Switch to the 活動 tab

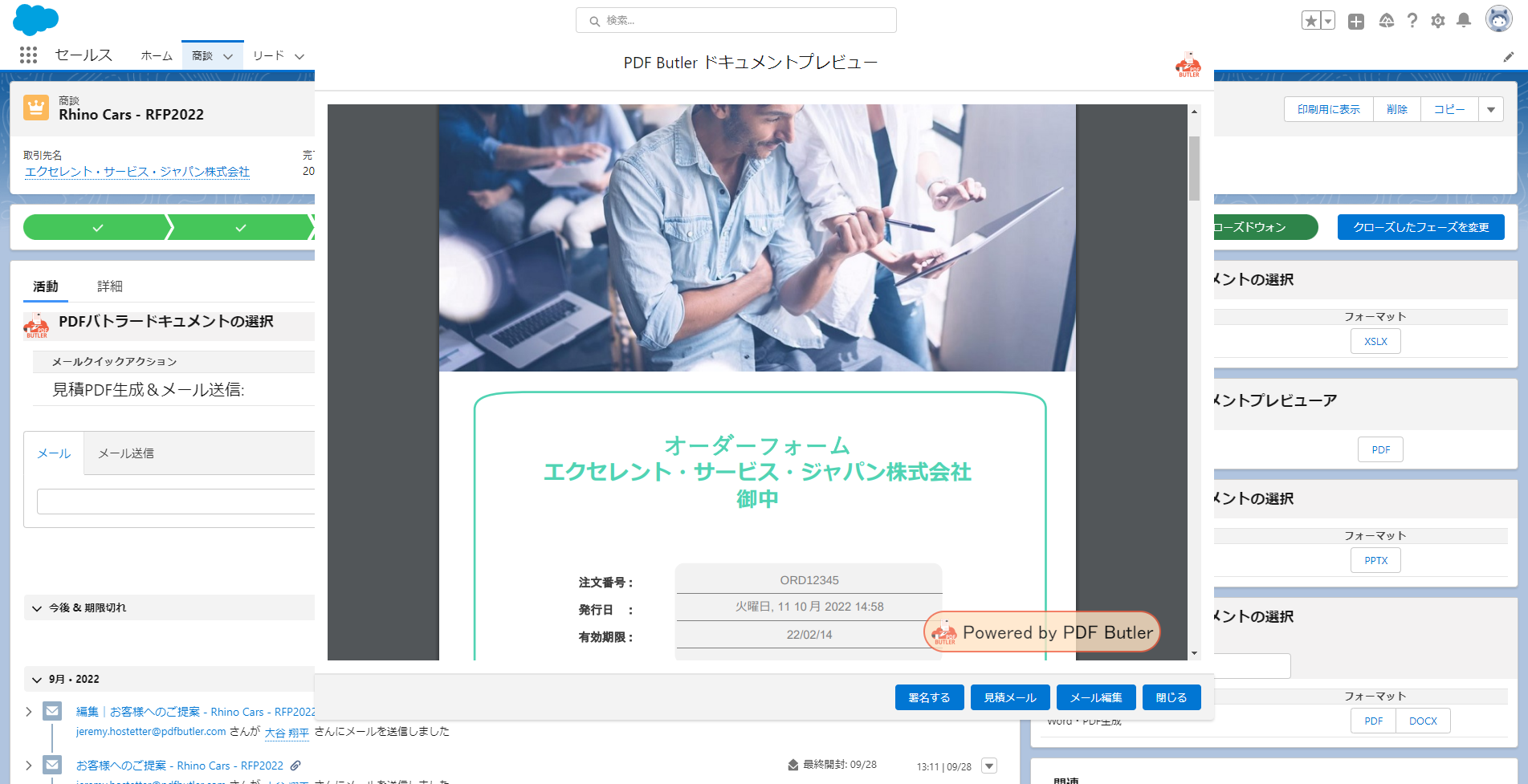coord(46,286)
